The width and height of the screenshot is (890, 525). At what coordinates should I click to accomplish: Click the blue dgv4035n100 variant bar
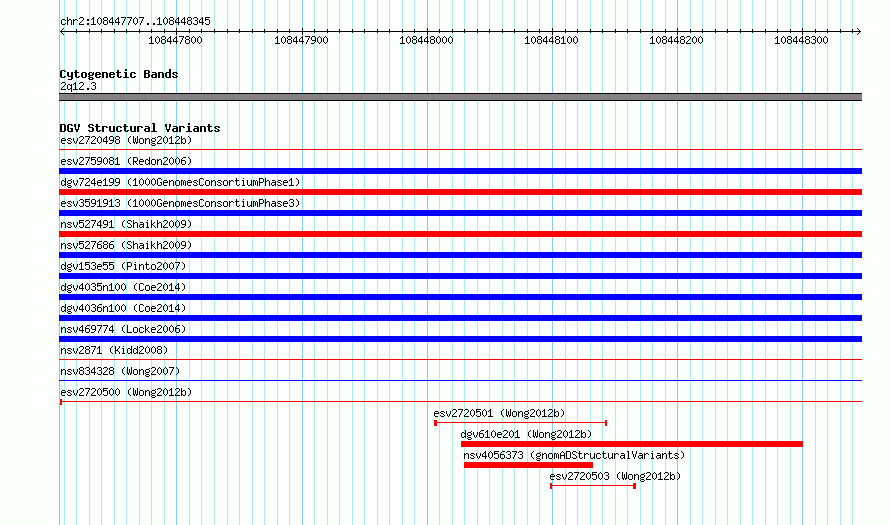coord(460,297)
